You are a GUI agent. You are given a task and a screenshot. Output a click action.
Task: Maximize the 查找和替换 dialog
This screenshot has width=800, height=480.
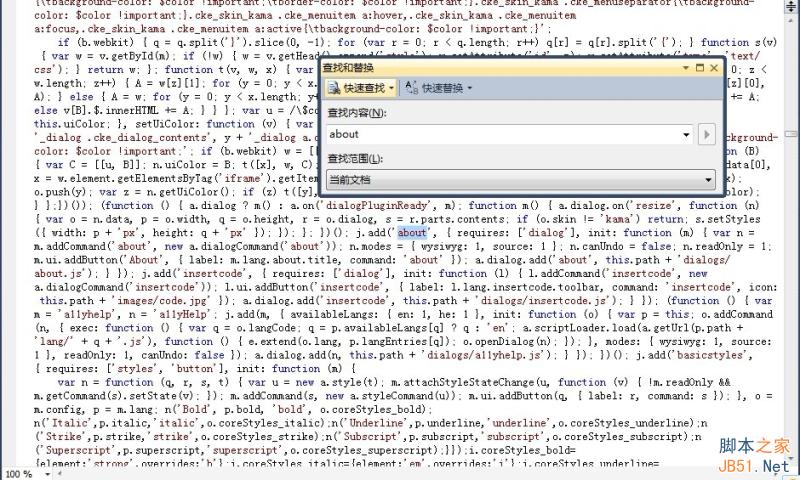click(700, 67)
